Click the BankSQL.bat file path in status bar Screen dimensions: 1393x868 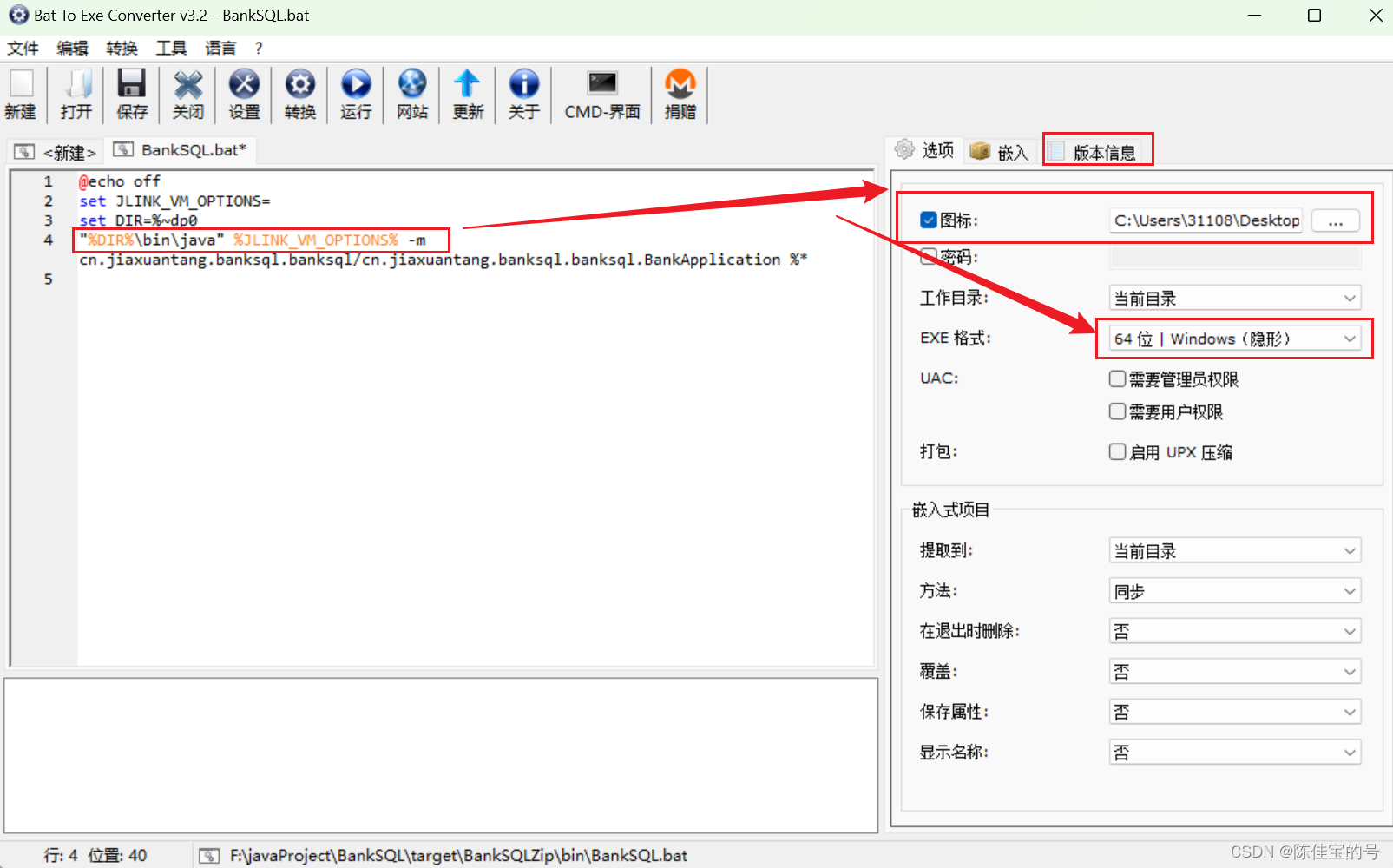(458, 855)
